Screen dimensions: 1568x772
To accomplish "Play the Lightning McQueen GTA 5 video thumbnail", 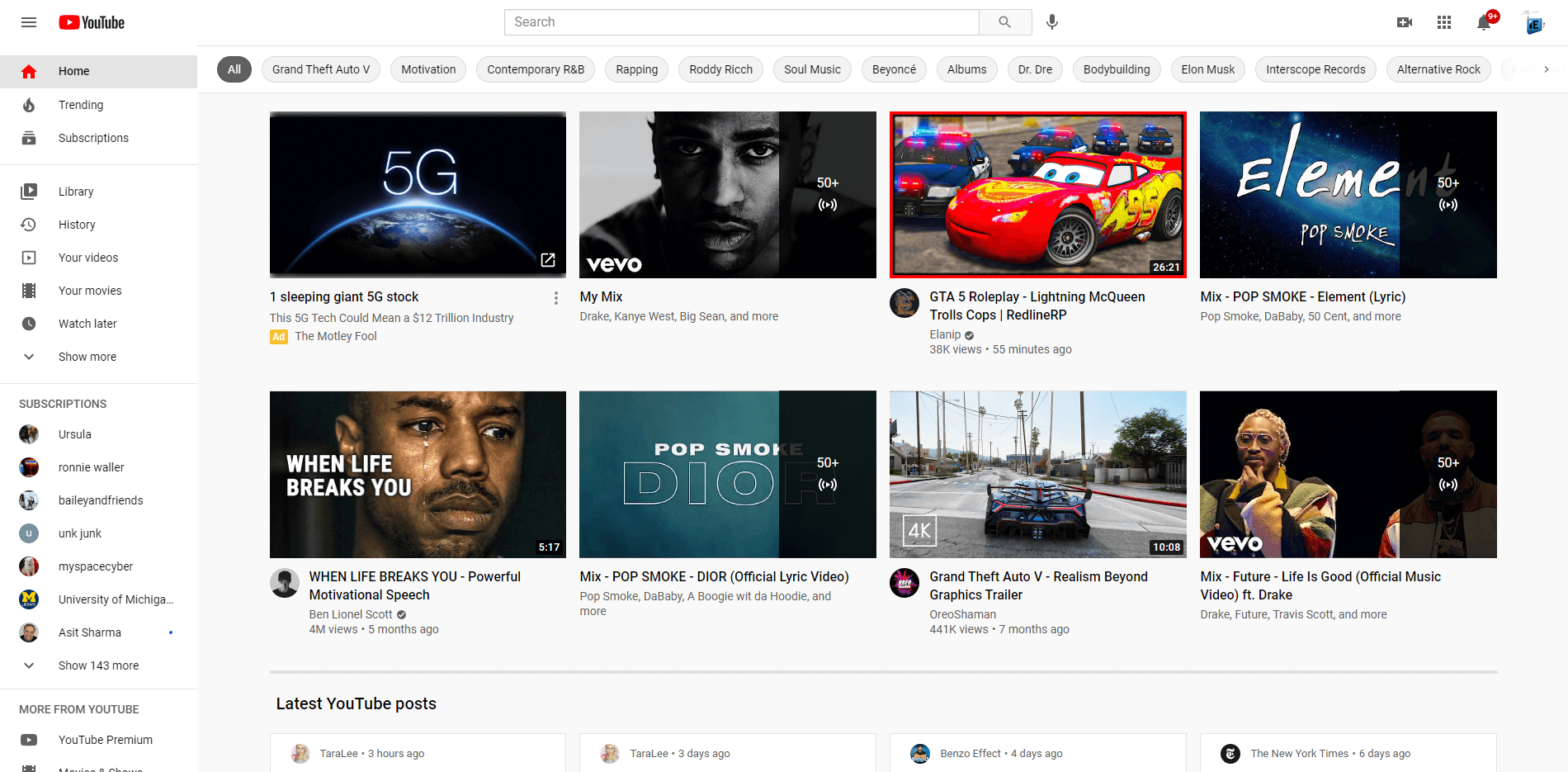I will coord(1037,194).
